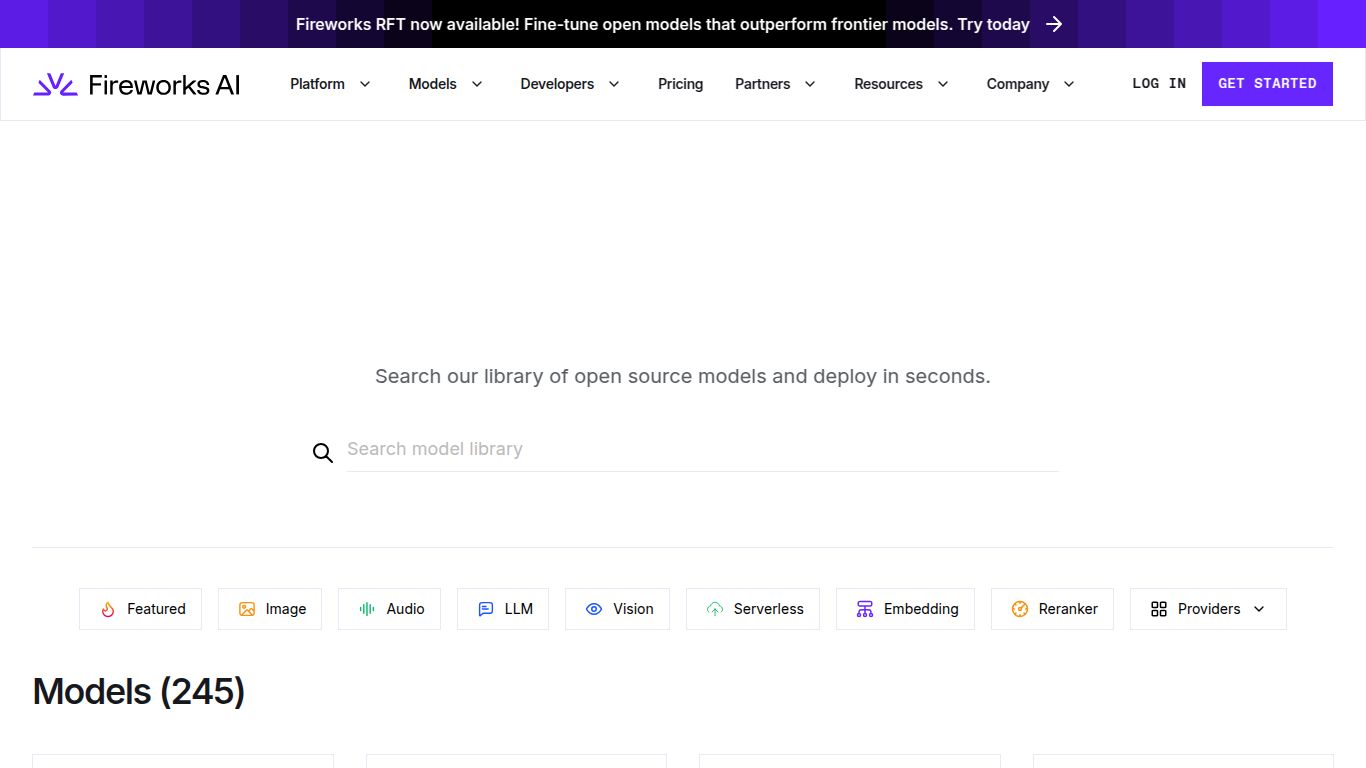Viewport: 1366px width, 768px height.
Task: Expand the Models navigation menu
Action: click(x=445, y=84)
